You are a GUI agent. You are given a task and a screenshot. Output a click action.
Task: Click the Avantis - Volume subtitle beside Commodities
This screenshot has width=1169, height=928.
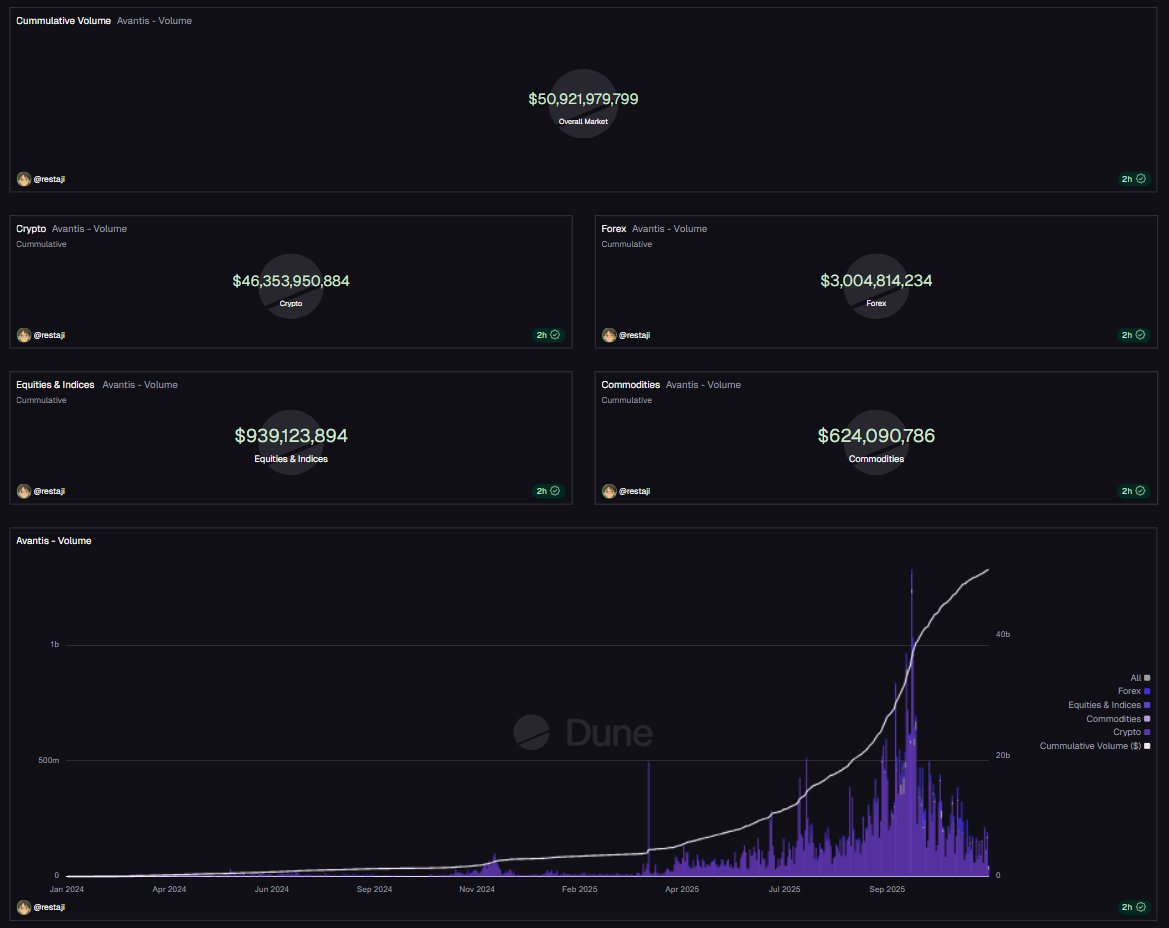(703, 385)
